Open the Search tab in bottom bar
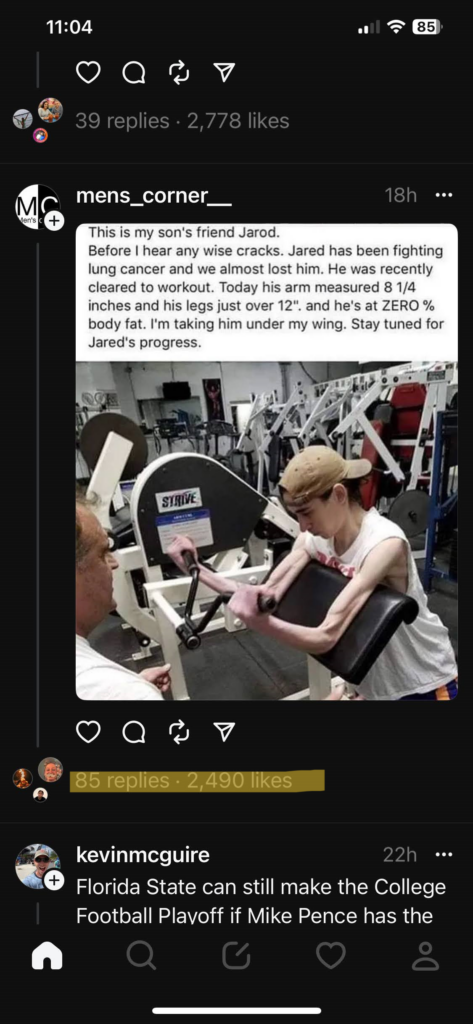This screenshot has width=473, height=1024. (141, 955)
